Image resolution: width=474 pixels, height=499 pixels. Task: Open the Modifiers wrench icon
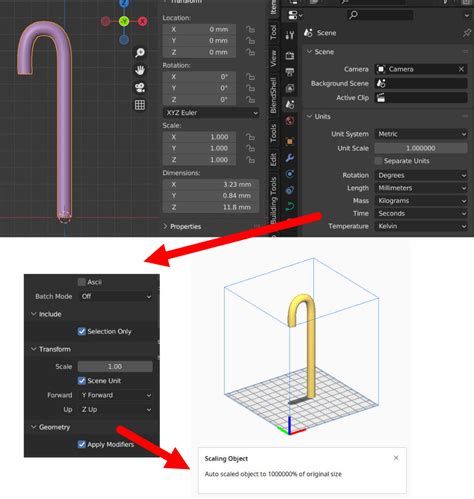[290, 158]
